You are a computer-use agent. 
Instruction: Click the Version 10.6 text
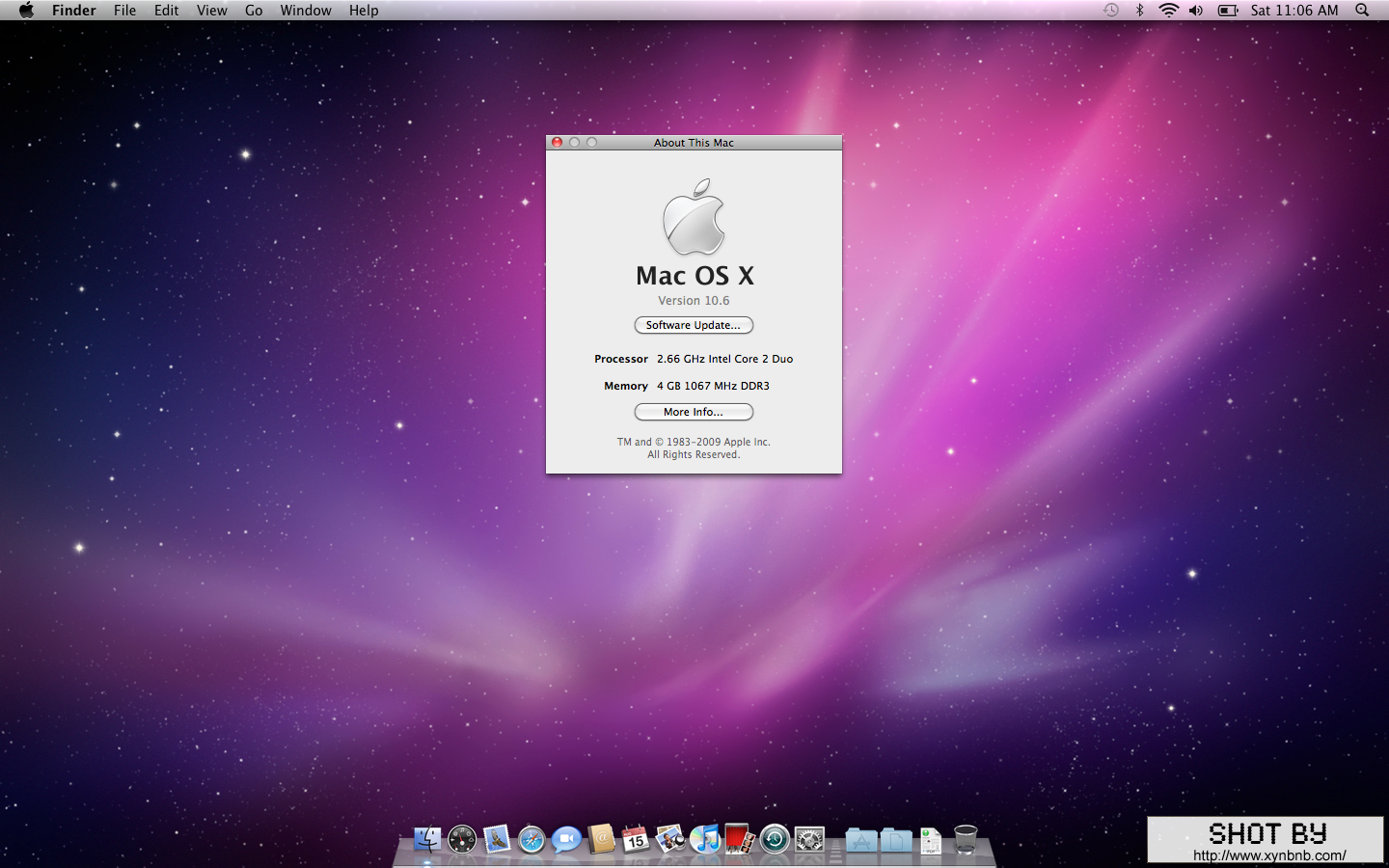pos(694,301)
